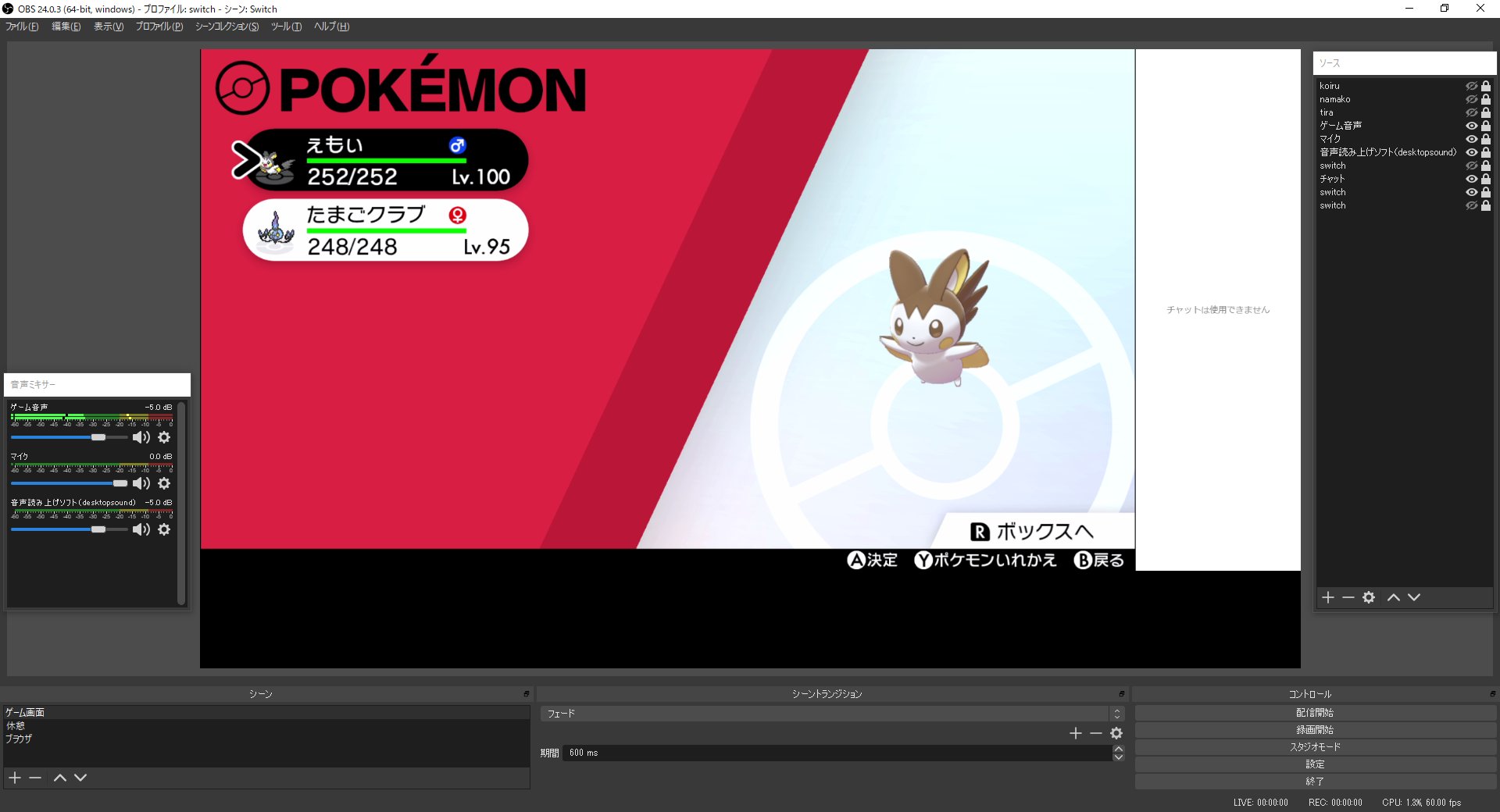Decrease the 期間 duration with the down arrow

click(1119, 757)
